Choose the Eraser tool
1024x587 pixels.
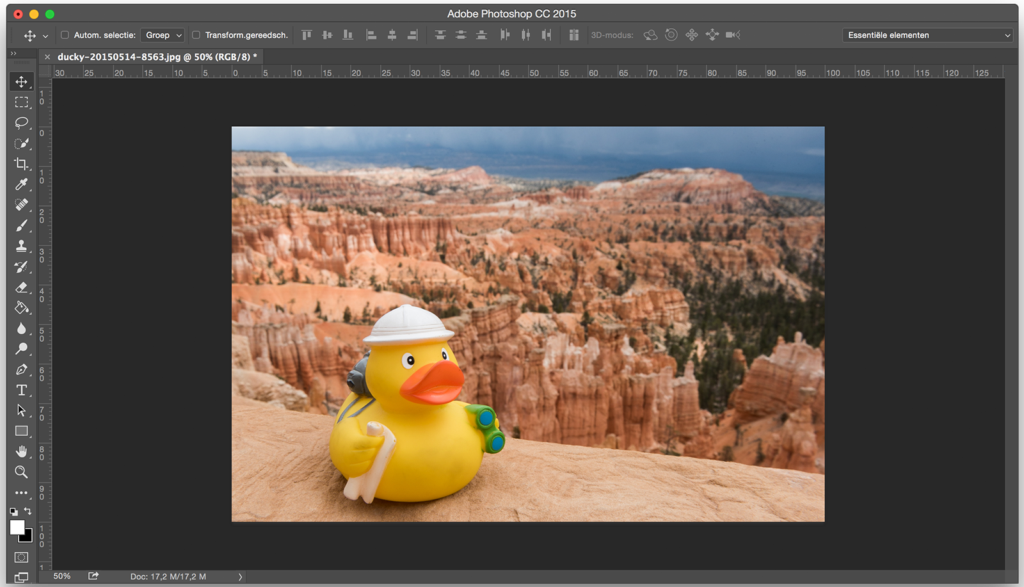[21, 287]
